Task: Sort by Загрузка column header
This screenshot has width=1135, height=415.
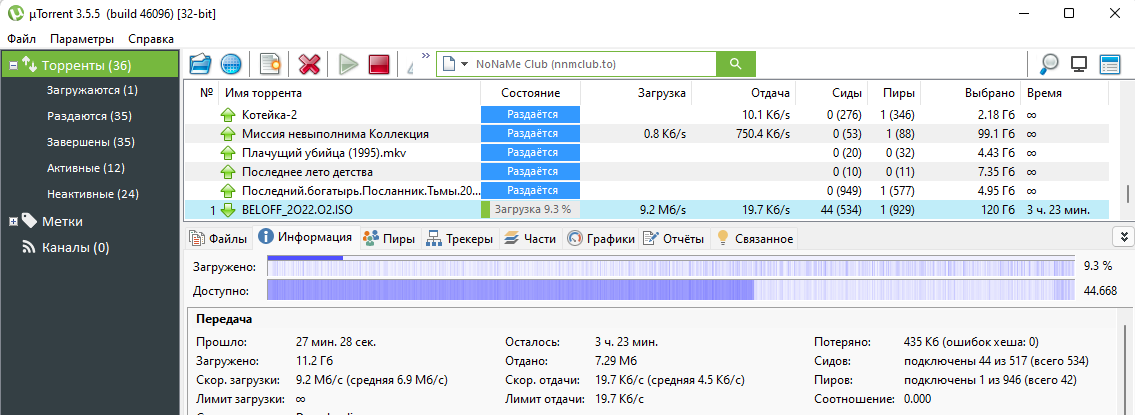Action: click(x=636, y=93)
